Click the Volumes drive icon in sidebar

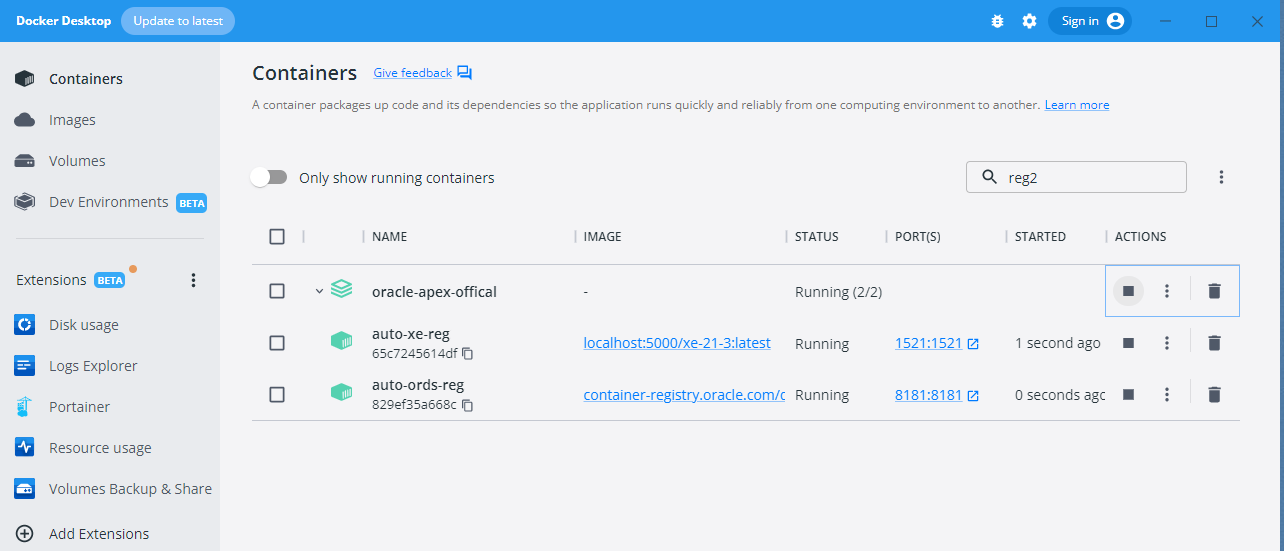[x=25, y=161]
